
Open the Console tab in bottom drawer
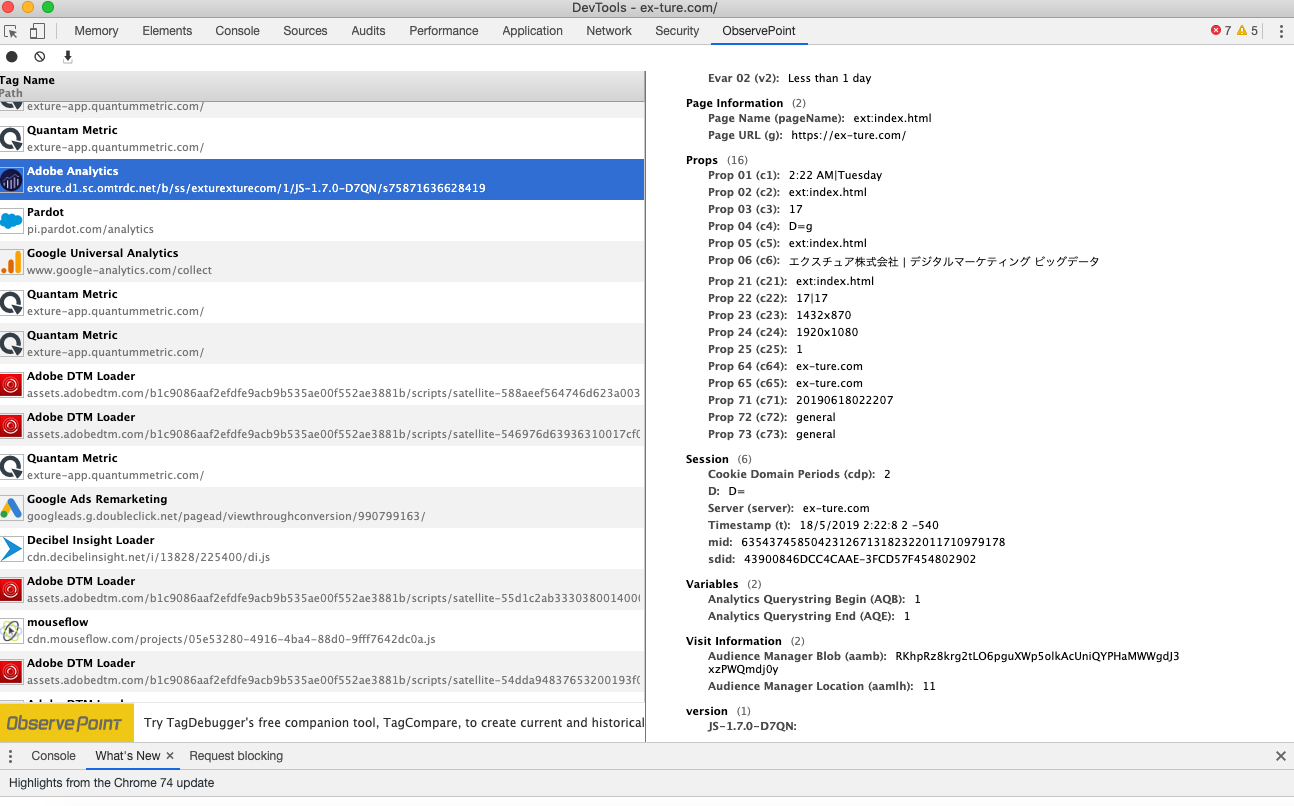coord(53,756)
